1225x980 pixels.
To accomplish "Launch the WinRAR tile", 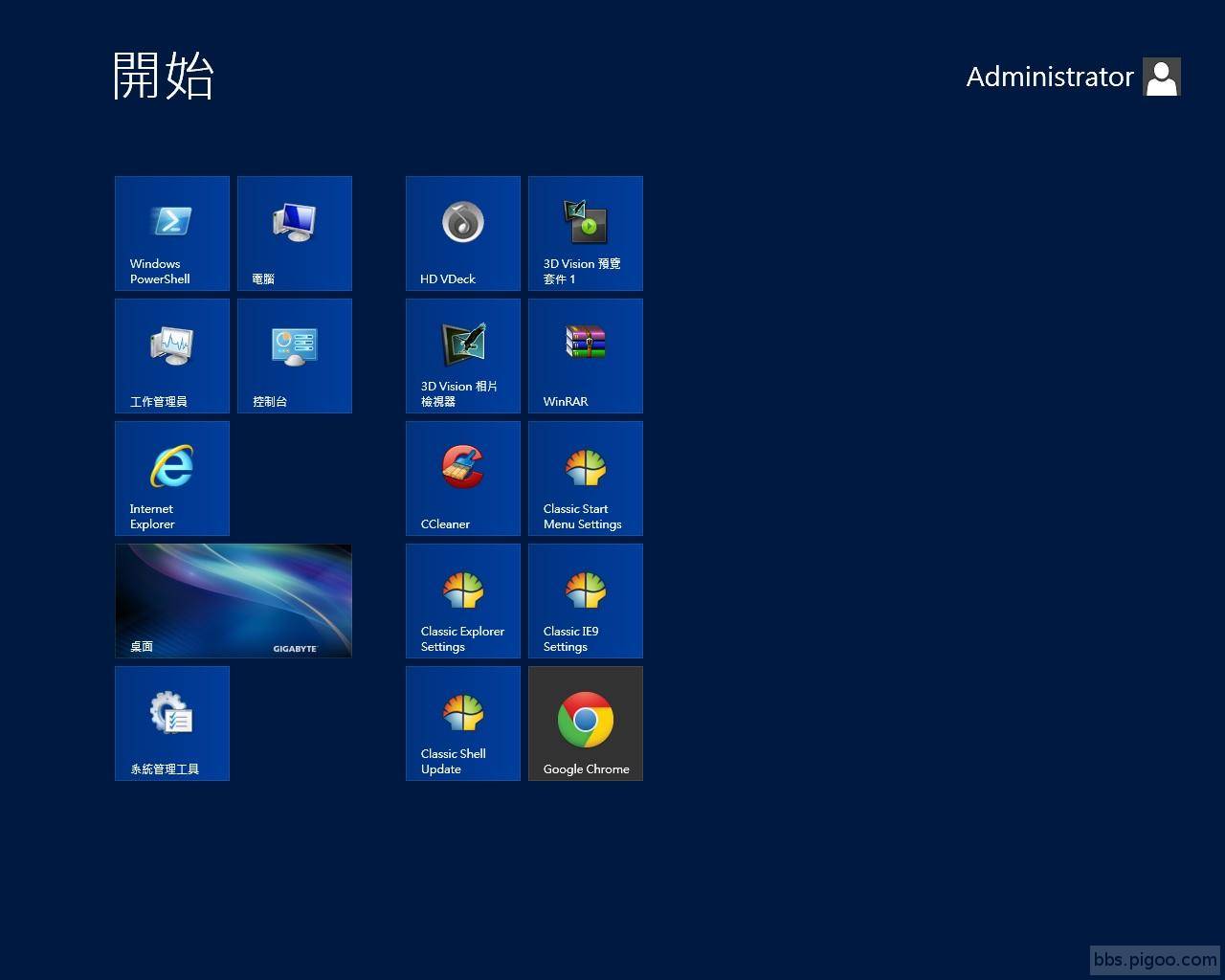I will tap(586, 356).
